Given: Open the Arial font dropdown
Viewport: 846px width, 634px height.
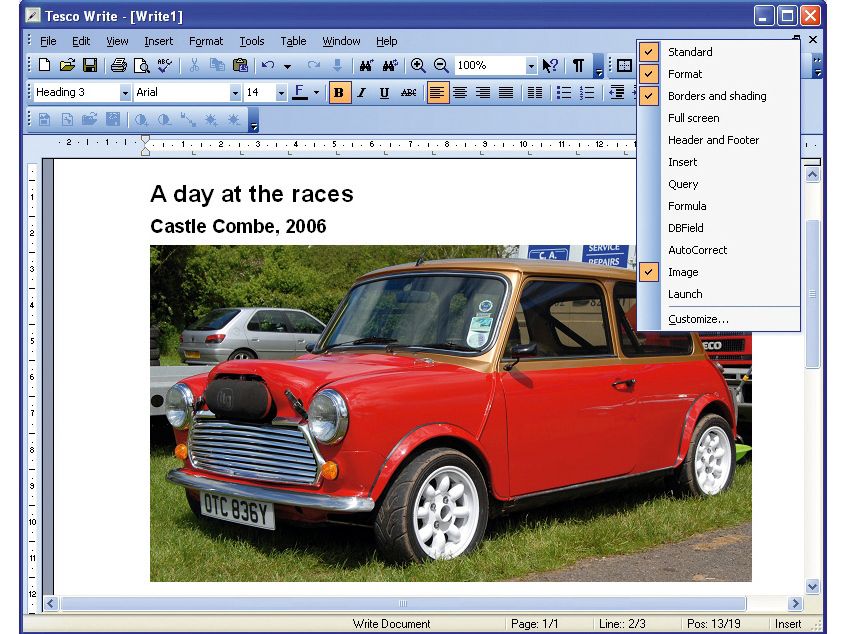Looking at the screenshot, I should (235, 93).
